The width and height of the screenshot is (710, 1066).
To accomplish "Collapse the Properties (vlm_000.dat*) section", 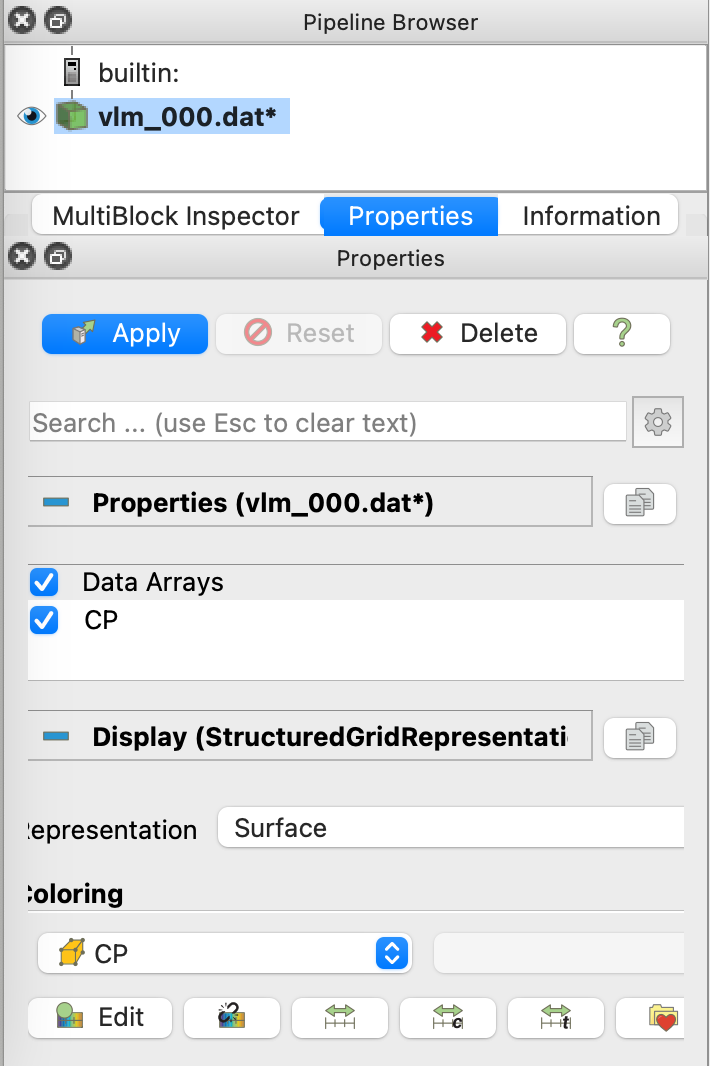I will (56, 502).
